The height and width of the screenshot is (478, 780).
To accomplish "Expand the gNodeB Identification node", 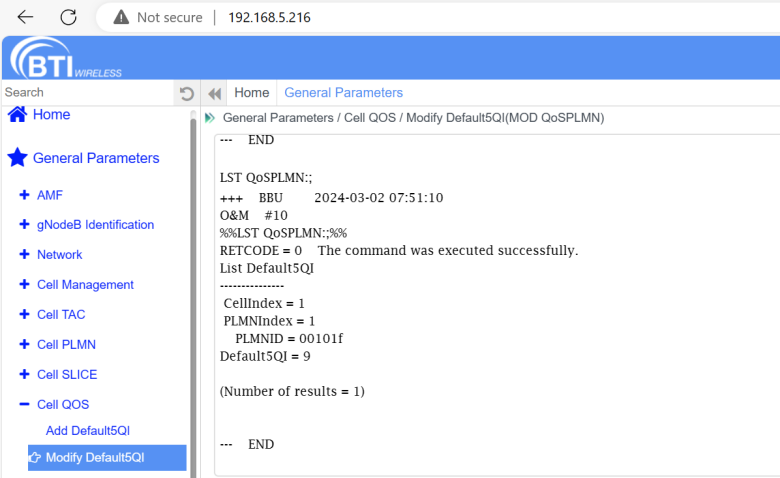I will (24, 225).
